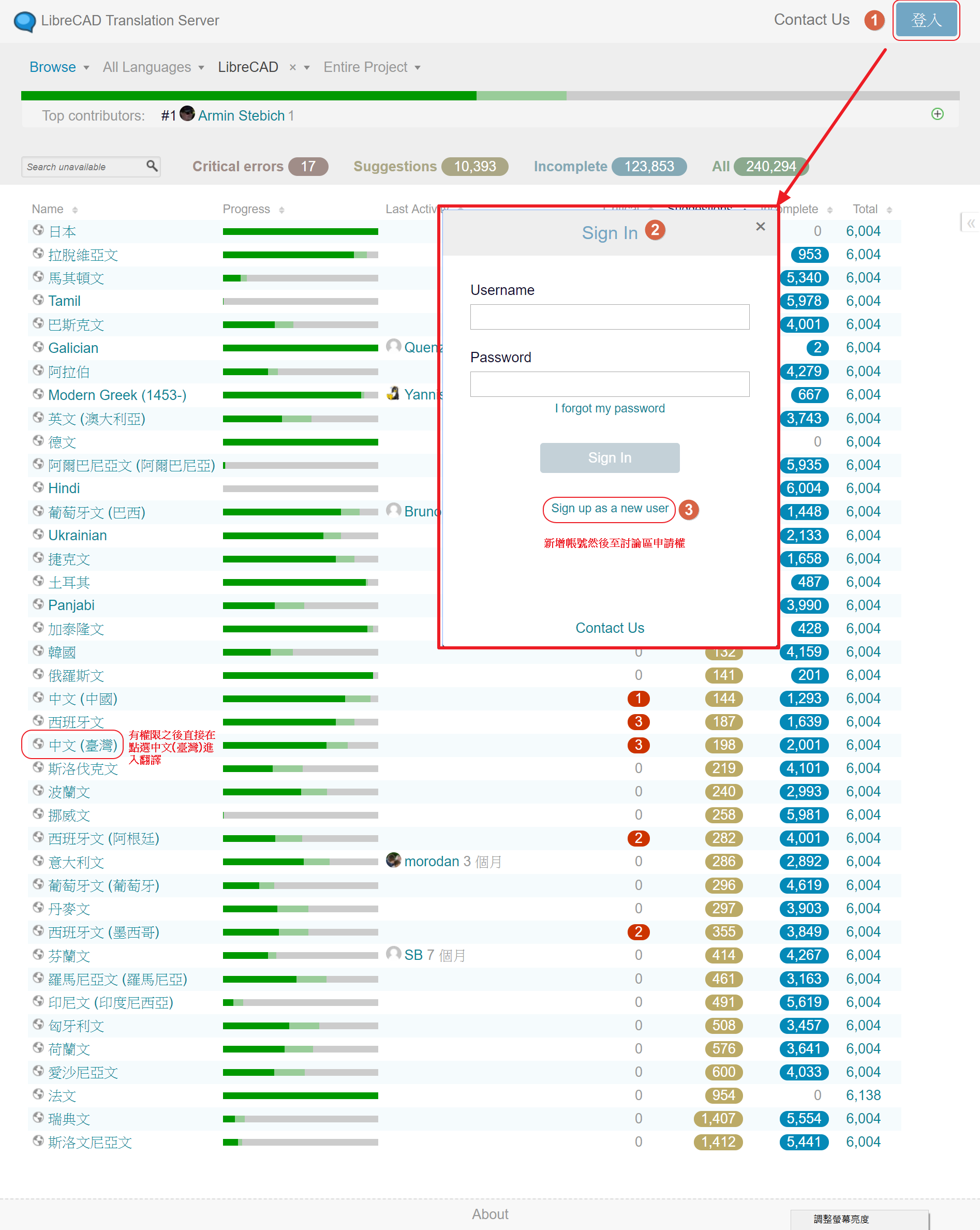
Task: Open the 中文 (中國) language link
Action: (x=83, y=699)
